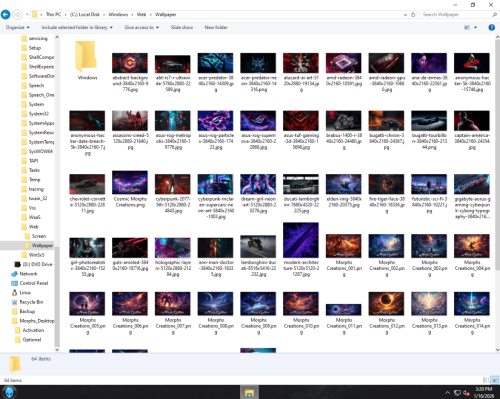
Task: Click the folder tree scroll-up arrow
Action: tap(57, 37)
